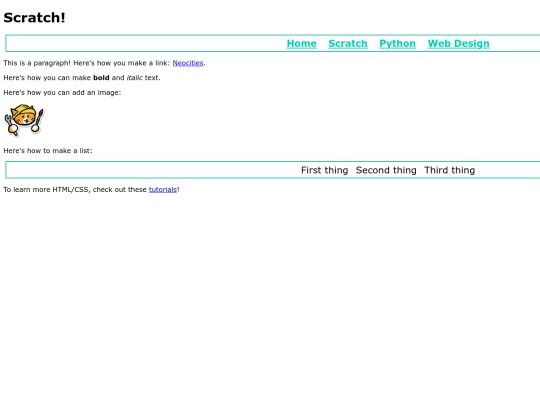Viewport: 540px width, 405px height.
Task: Click the italic word in the paragraph
Action: [135, 78]
